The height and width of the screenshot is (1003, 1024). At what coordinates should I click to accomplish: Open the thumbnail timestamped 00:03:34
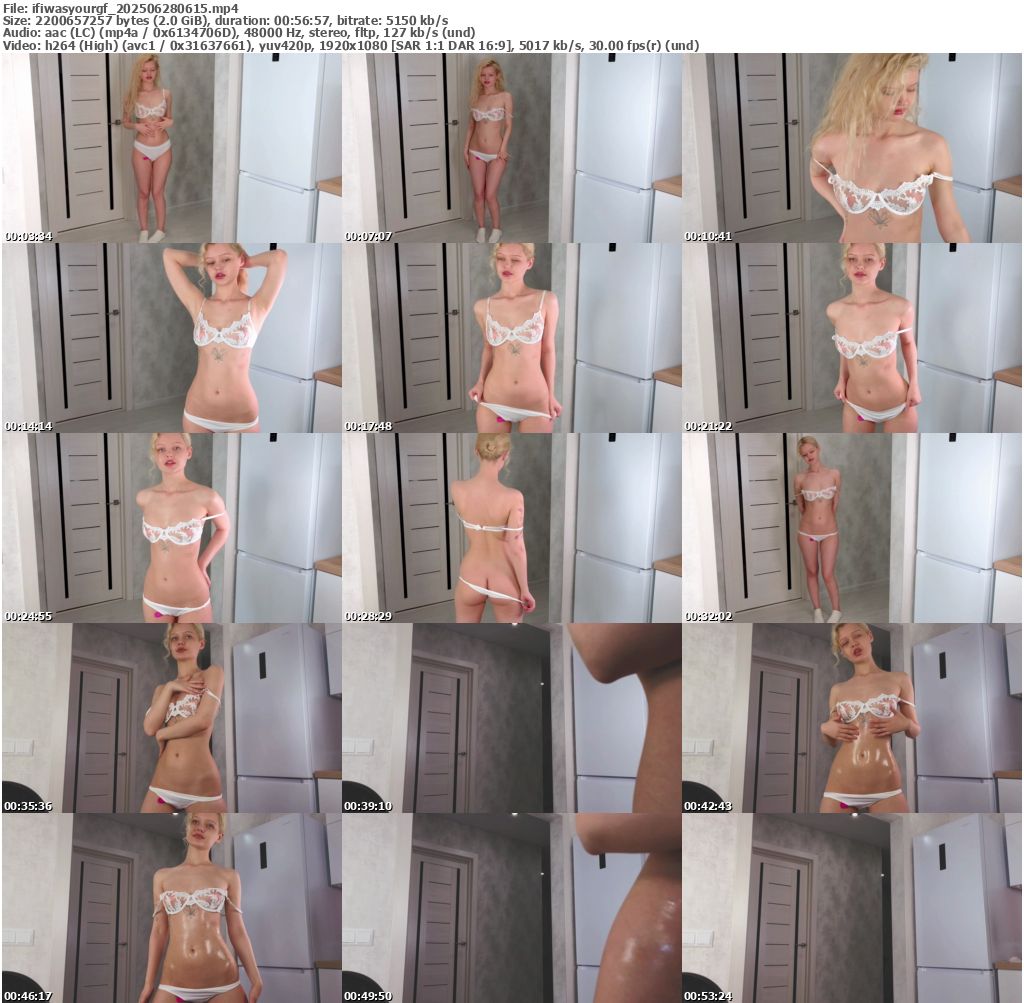click(171, 148)
